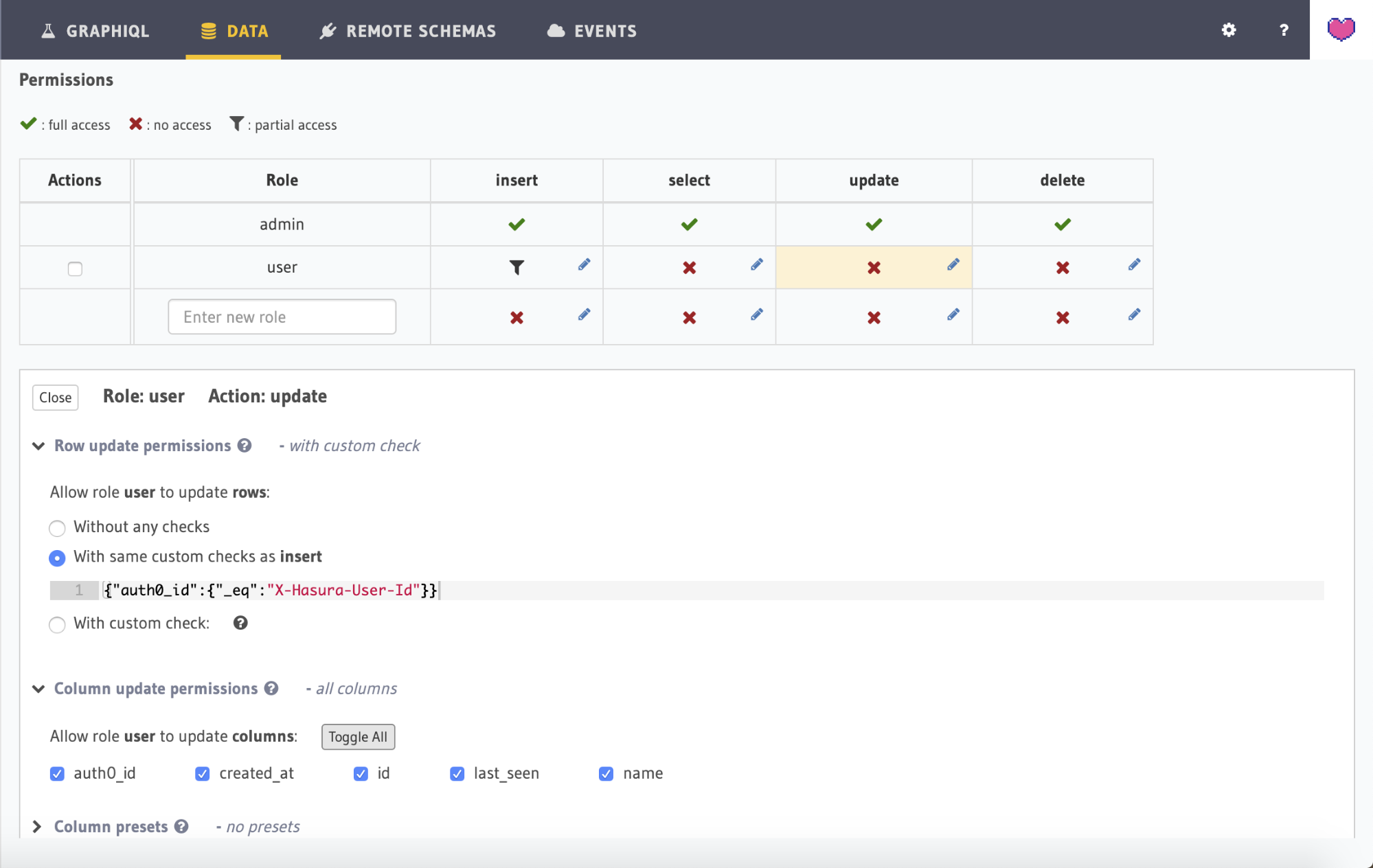Click the settings gear icon
Image resolution: width=1373 pixels, height=868 pixels.
[x=1229, y=30]
